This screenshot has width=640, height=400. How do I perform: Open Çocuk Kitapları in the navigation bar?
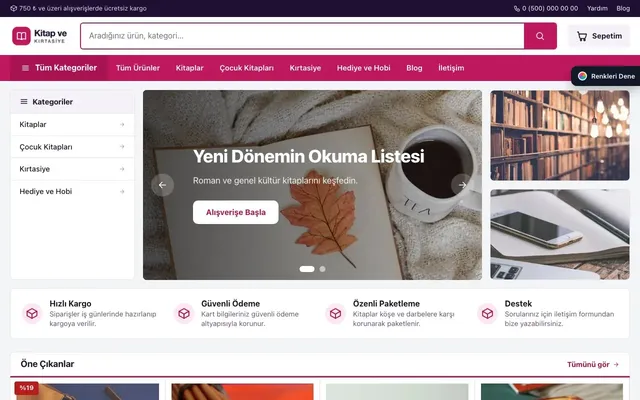click(x=247, y=68)
